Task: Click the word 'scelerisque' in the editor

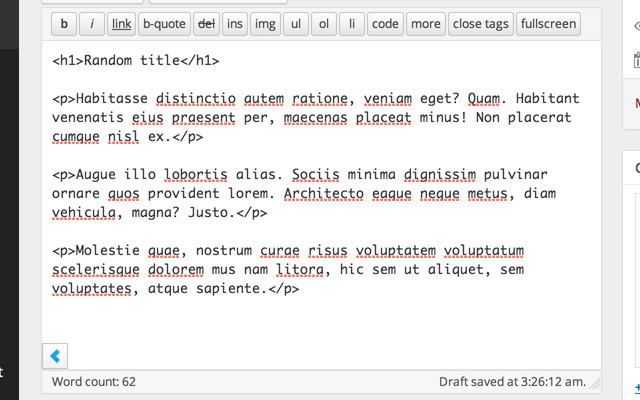Action: (96, 269)
